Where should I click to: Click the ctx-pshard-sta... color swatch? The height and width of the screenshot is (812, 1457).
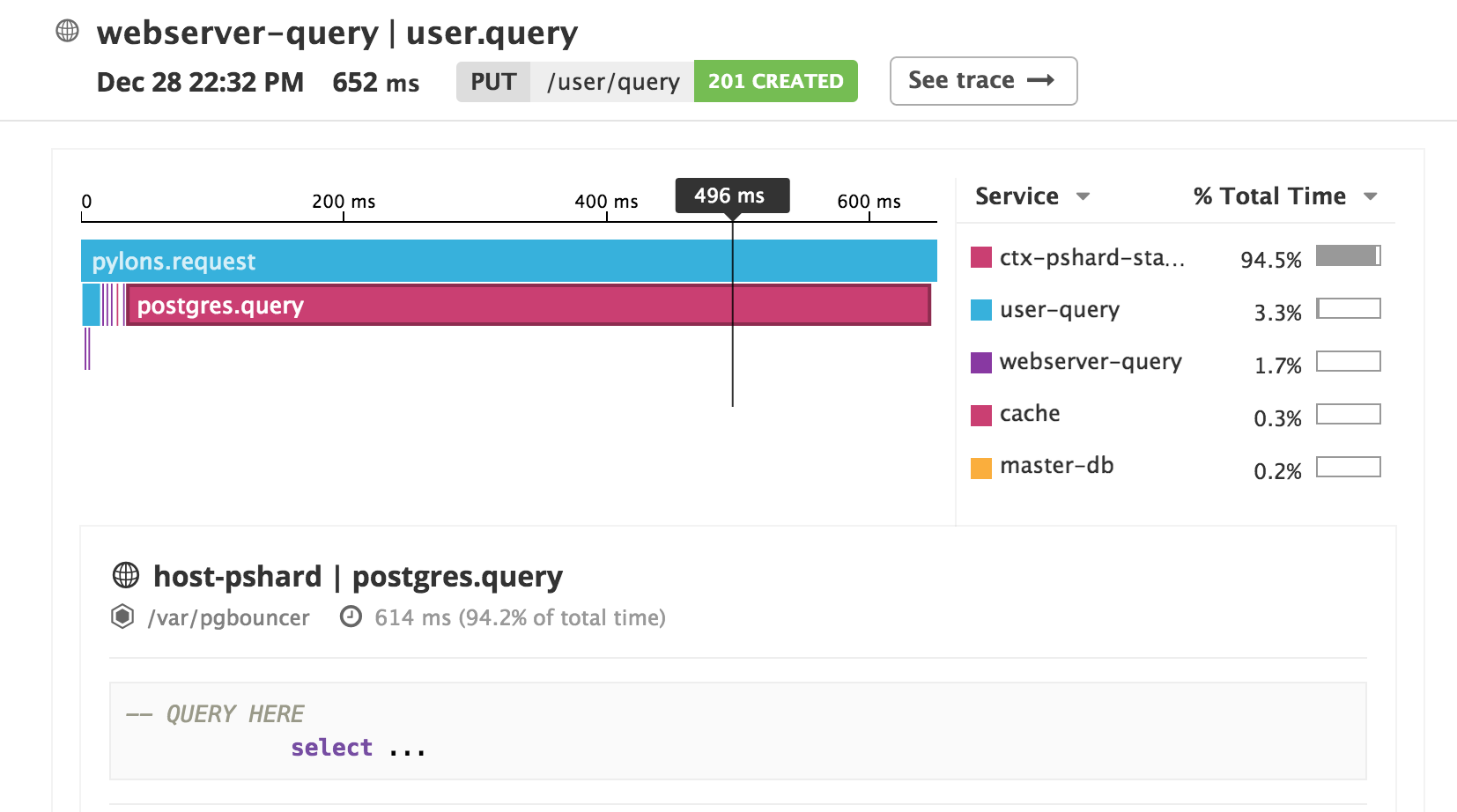(980, 257)
